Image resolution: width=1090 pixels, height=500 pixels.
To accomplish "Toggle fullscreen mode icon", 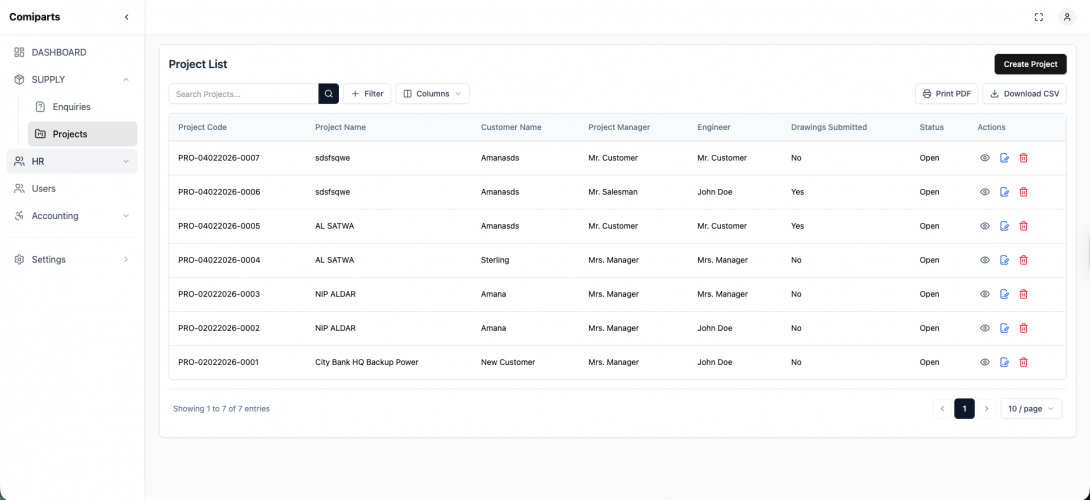I will point(1039,17).
